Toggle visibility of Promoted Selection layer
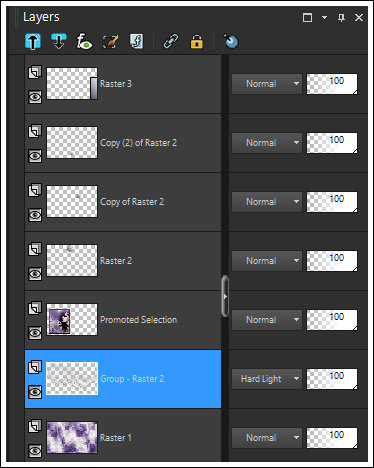 35,333
